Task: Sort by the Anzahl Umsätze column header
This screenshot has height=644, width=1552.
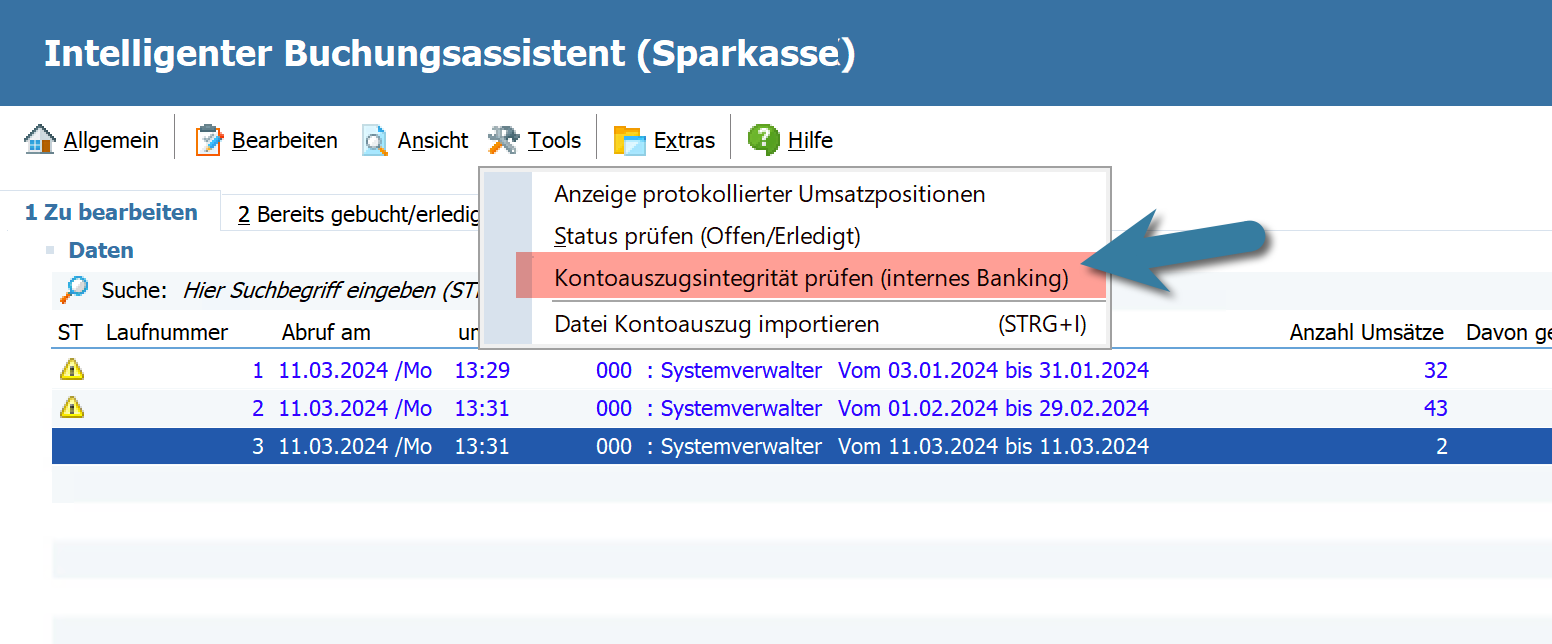Action: (1366, 332)
